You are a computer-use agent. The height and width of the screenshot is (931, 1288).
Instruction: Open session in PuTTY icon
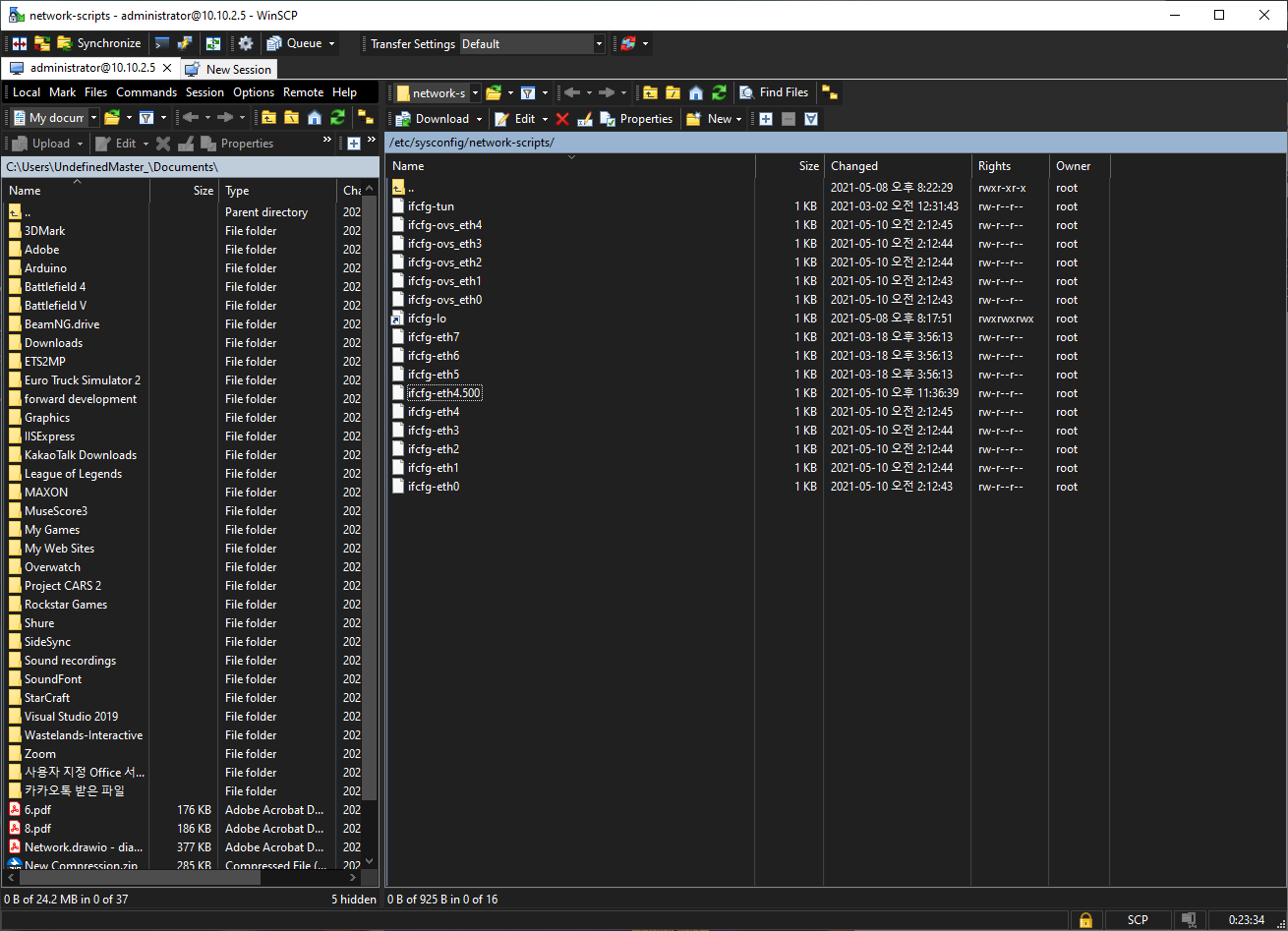(185, 43)
